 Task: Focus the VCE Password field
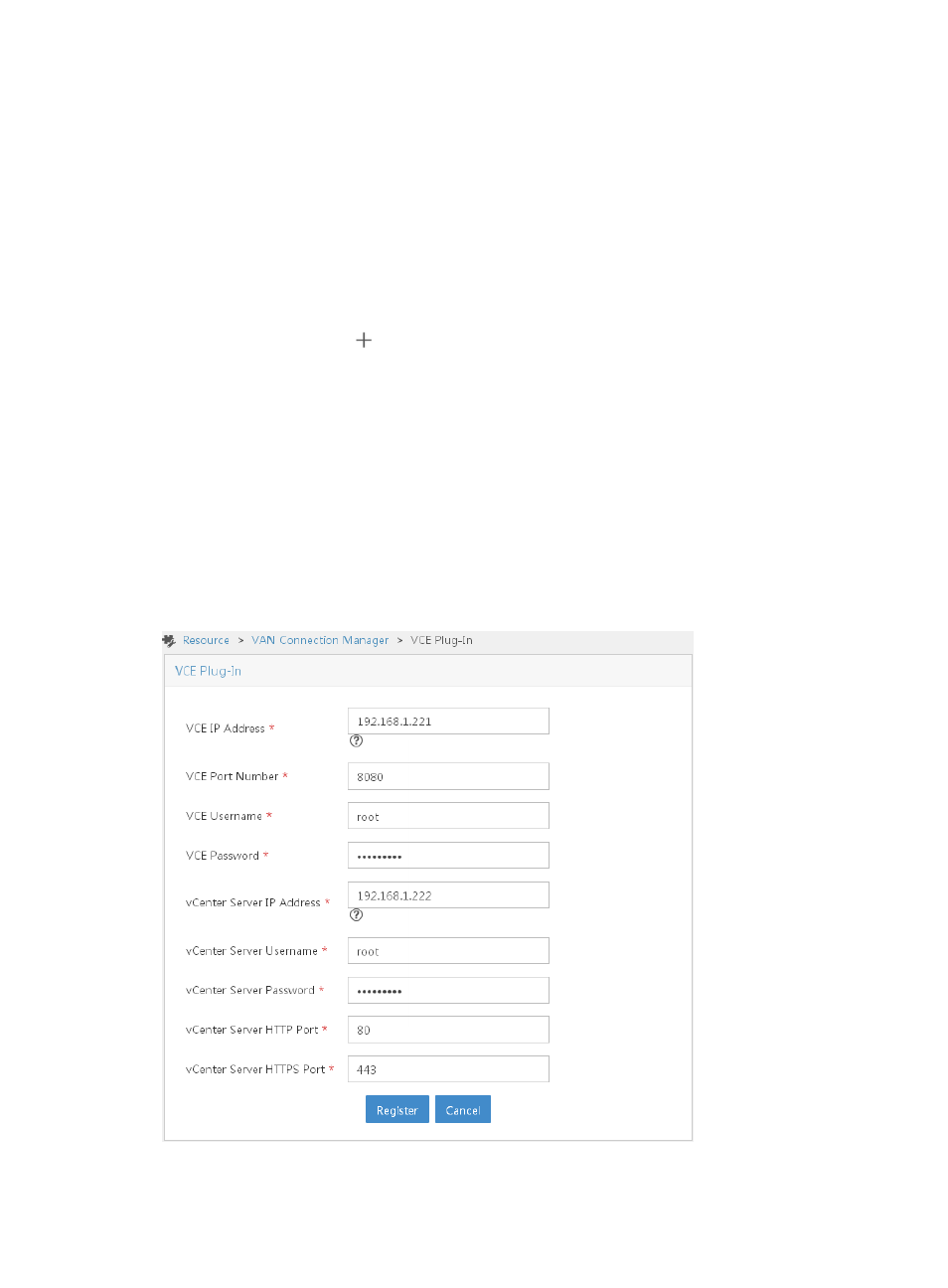coord(448,856)
